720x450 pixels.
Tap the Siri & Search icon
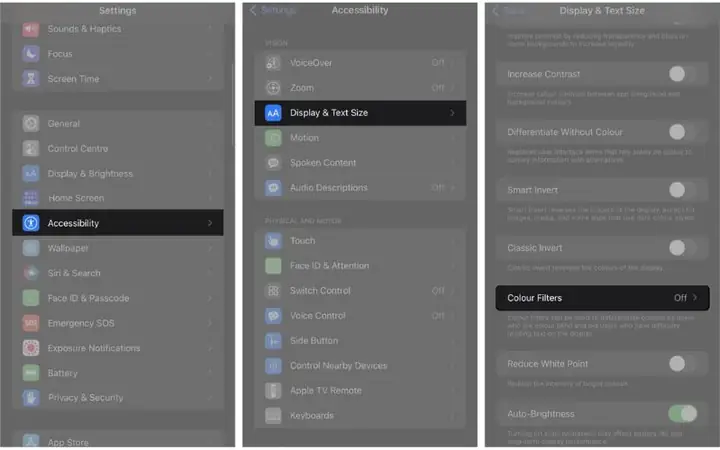coord(31,273)
